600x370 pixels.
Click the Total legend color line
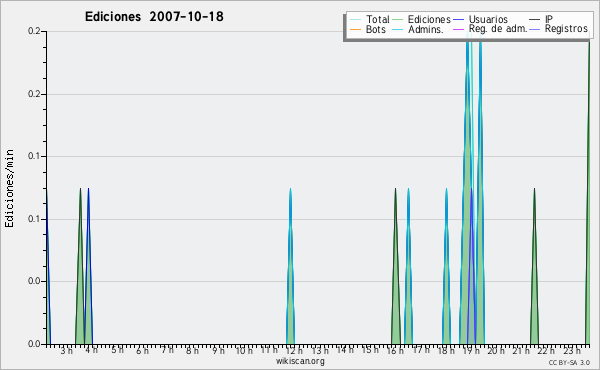355,20
